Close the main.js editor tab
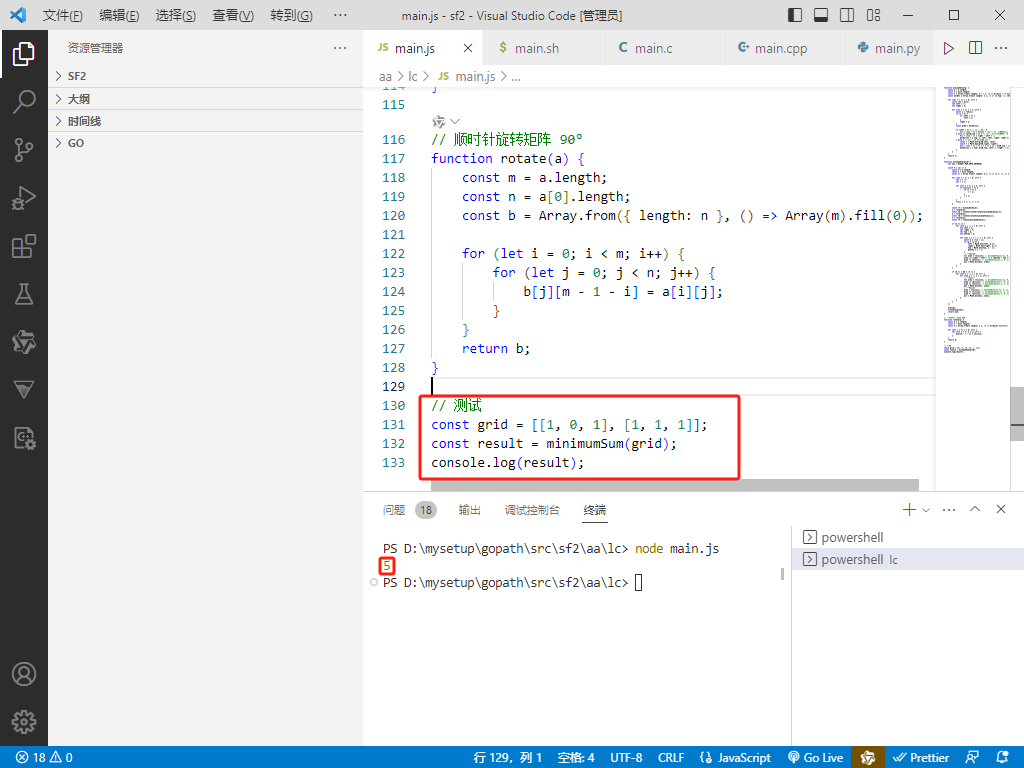 pos(468,48)
